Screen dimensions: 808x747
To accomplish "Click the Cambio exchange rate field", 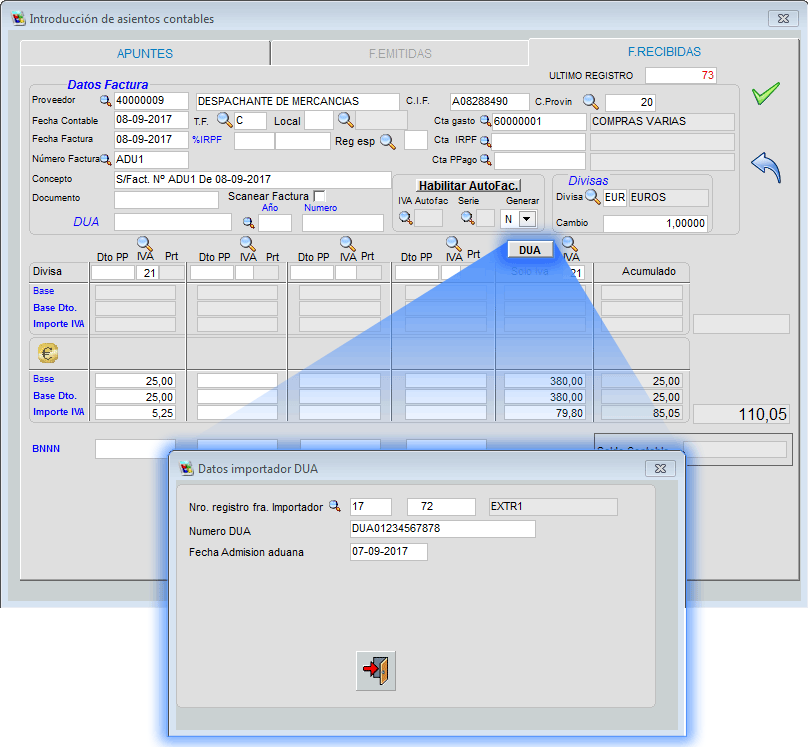I will tap(655, 224).
